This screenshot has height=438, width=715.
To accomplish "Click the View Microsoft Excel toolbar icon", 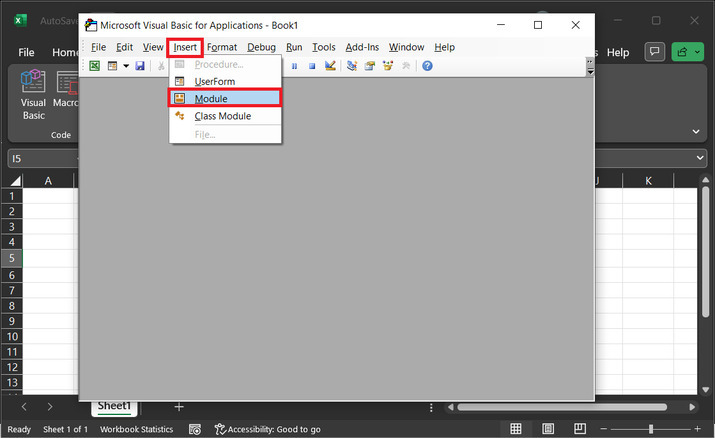I will pyautogui.click(x=94, y=66).
